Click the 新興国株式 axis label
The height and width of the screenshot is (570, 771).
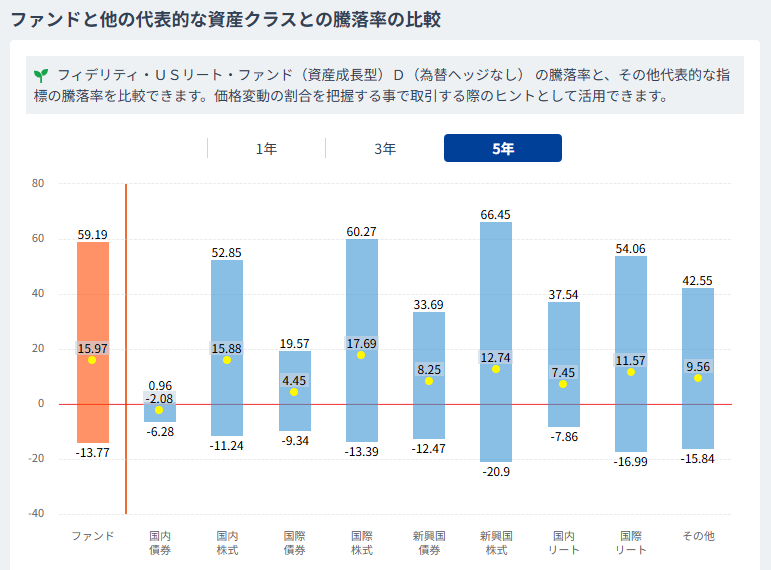tap(496, 543)
